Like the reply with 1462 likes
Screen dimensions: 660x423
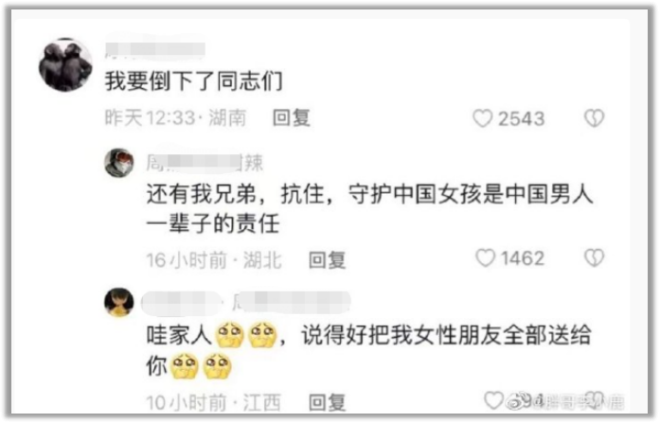pos(485,258)
